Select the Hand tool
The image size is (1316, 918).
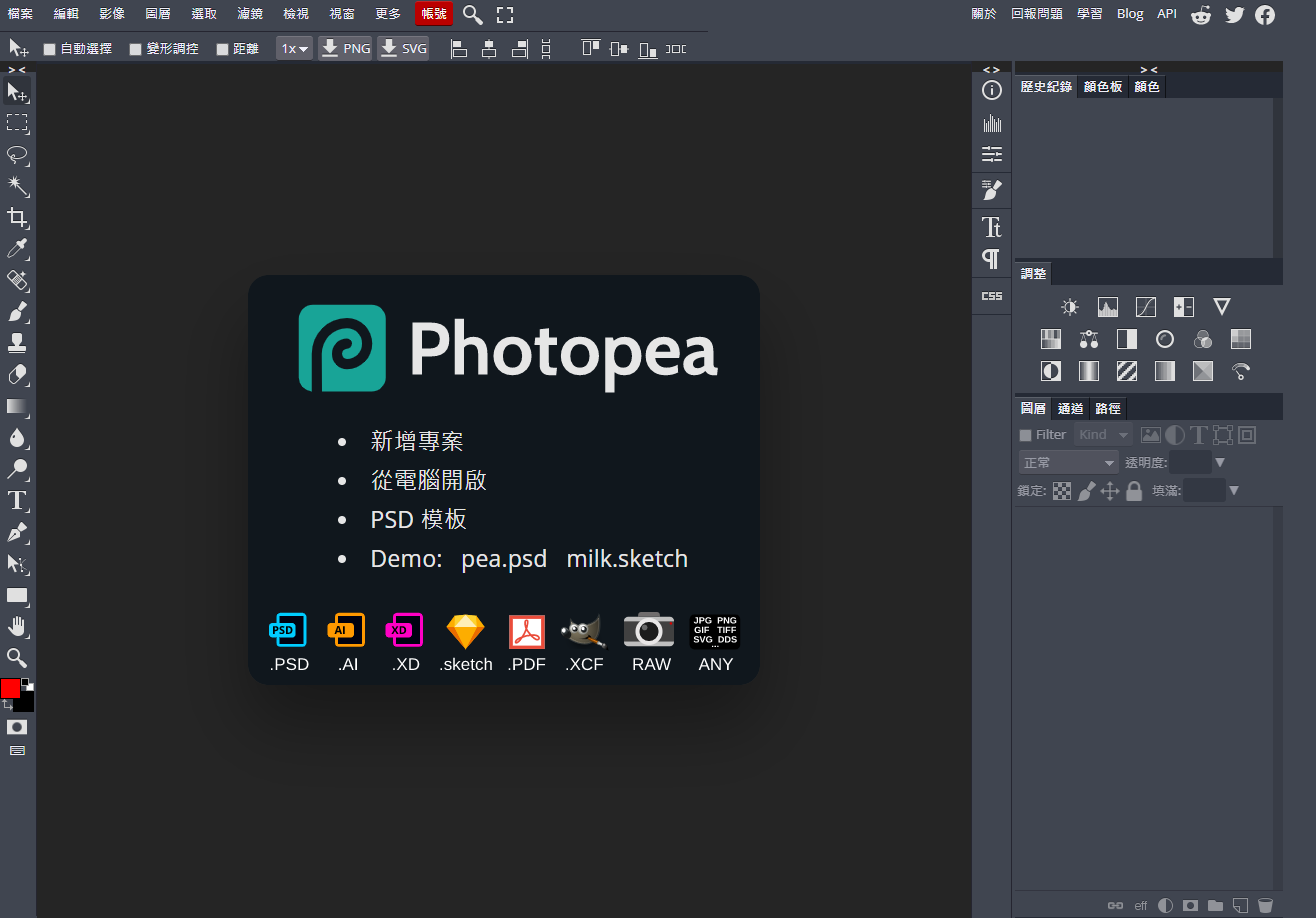pos(17,627)
